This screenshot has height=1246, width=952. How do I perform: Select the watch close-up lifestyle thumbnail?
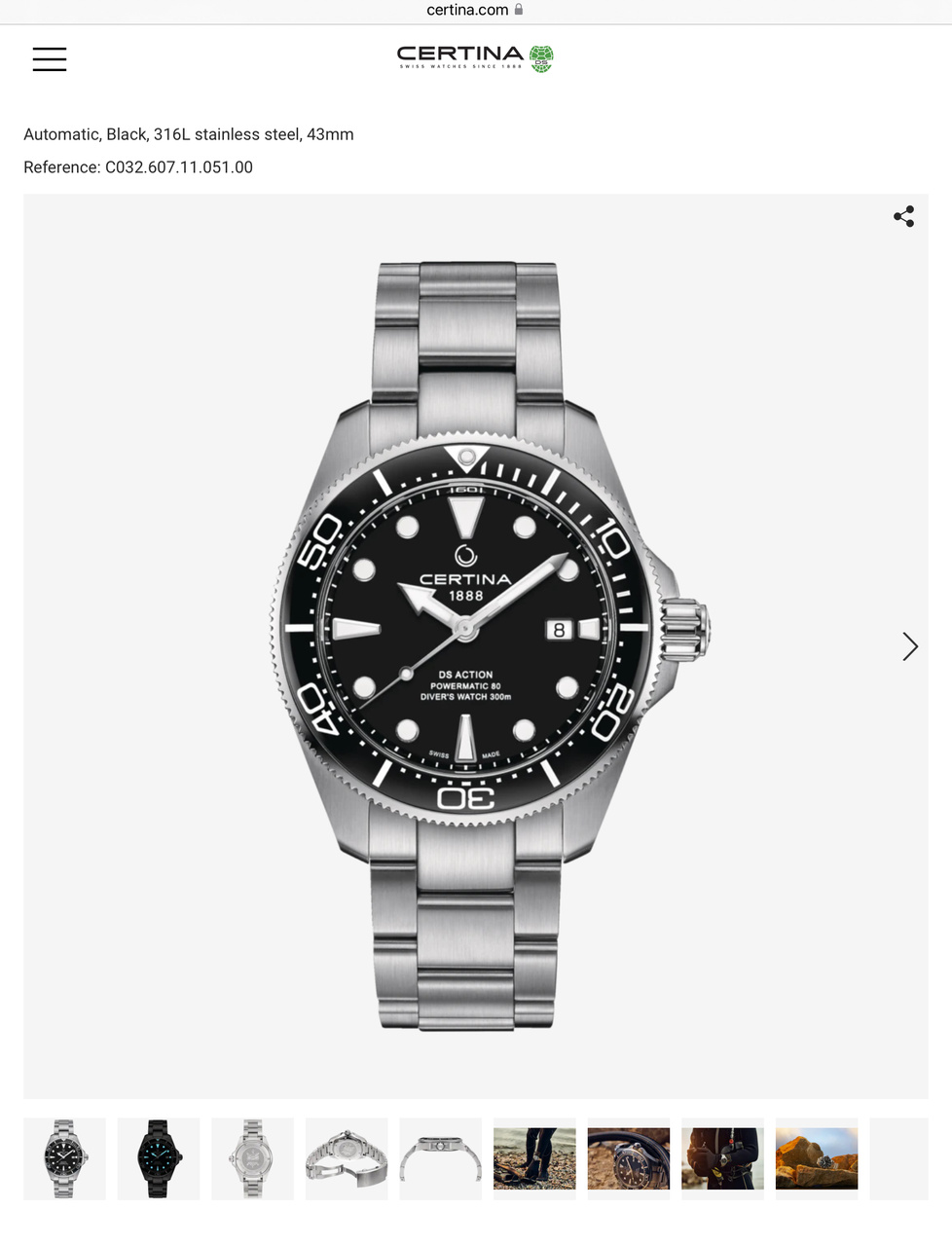pos(629,1158)
